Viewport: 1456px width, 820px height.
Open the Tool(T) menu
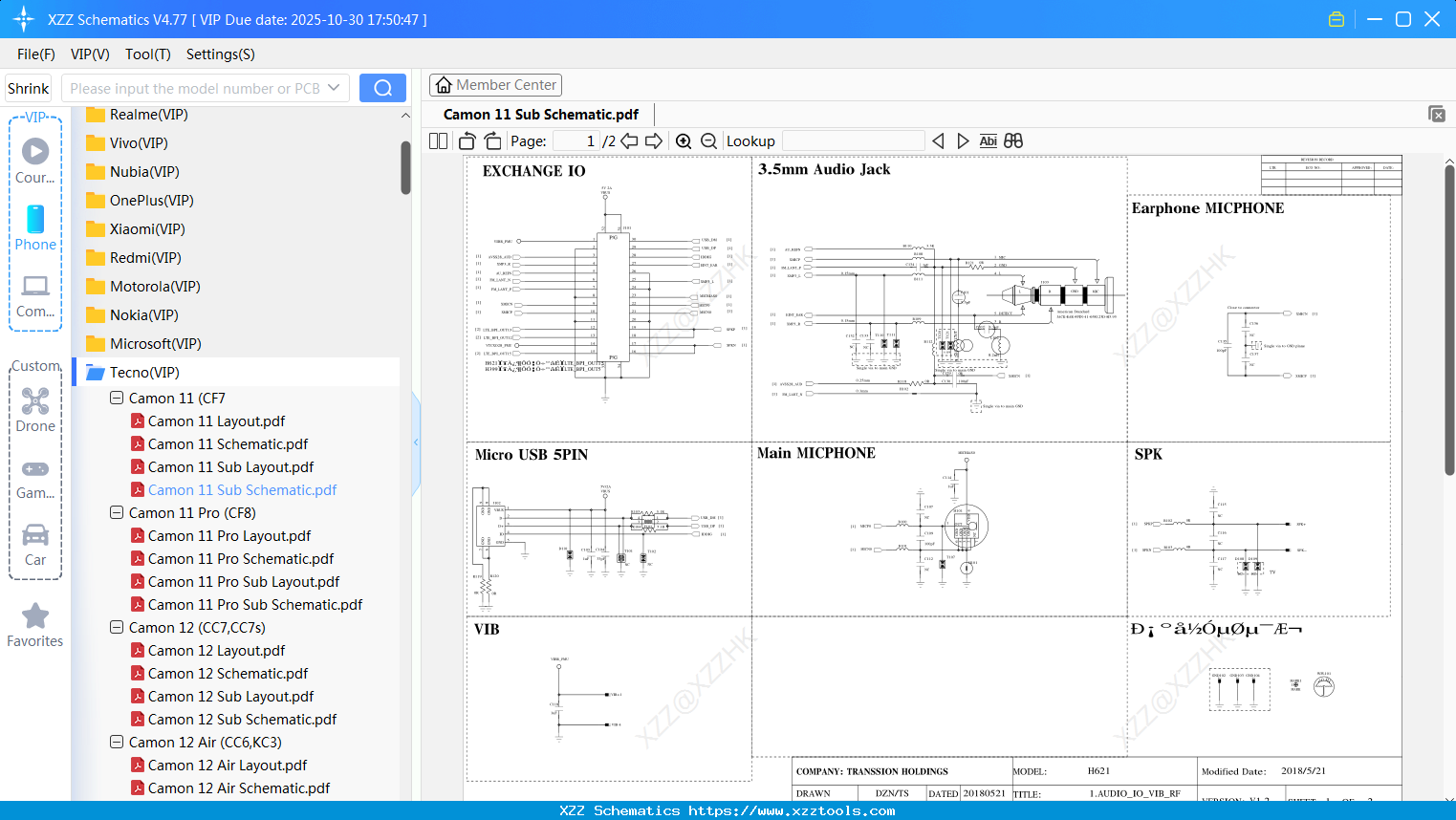tap(147, 54)
